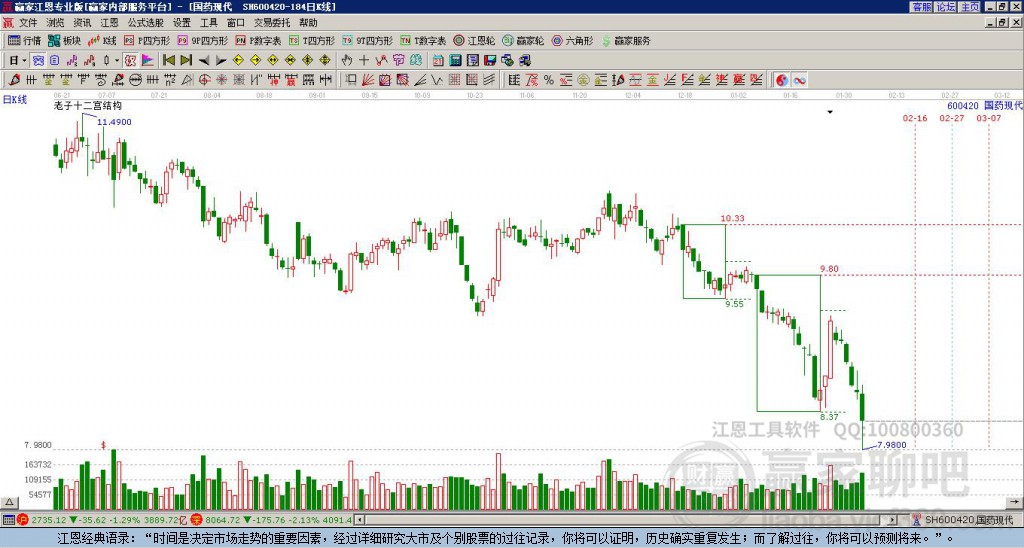Open the 浏览 menu
Screen dimensions: 1024x548
click(x=56, y=23)
